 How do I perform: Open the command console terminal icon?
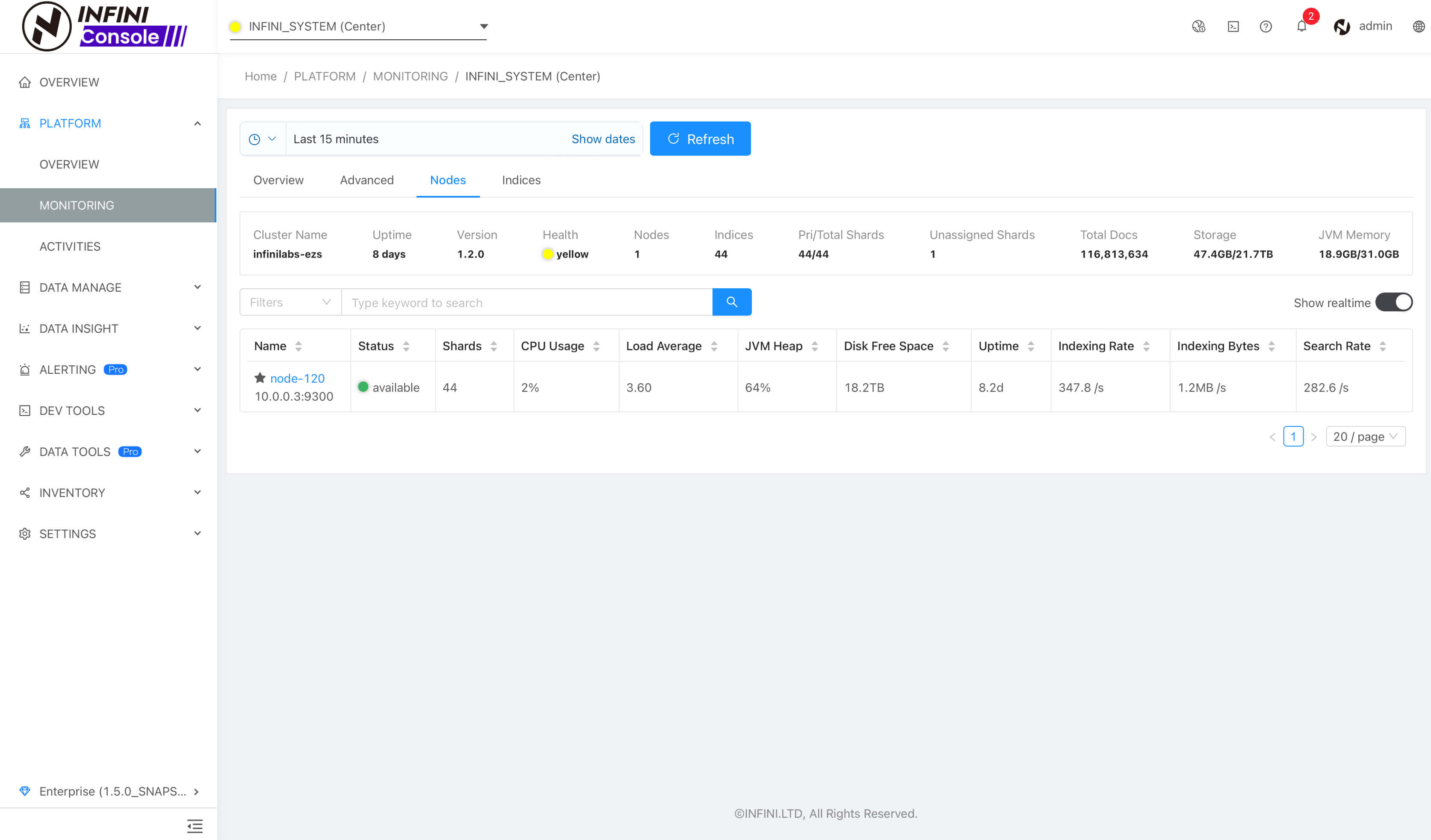[1233, 27]
